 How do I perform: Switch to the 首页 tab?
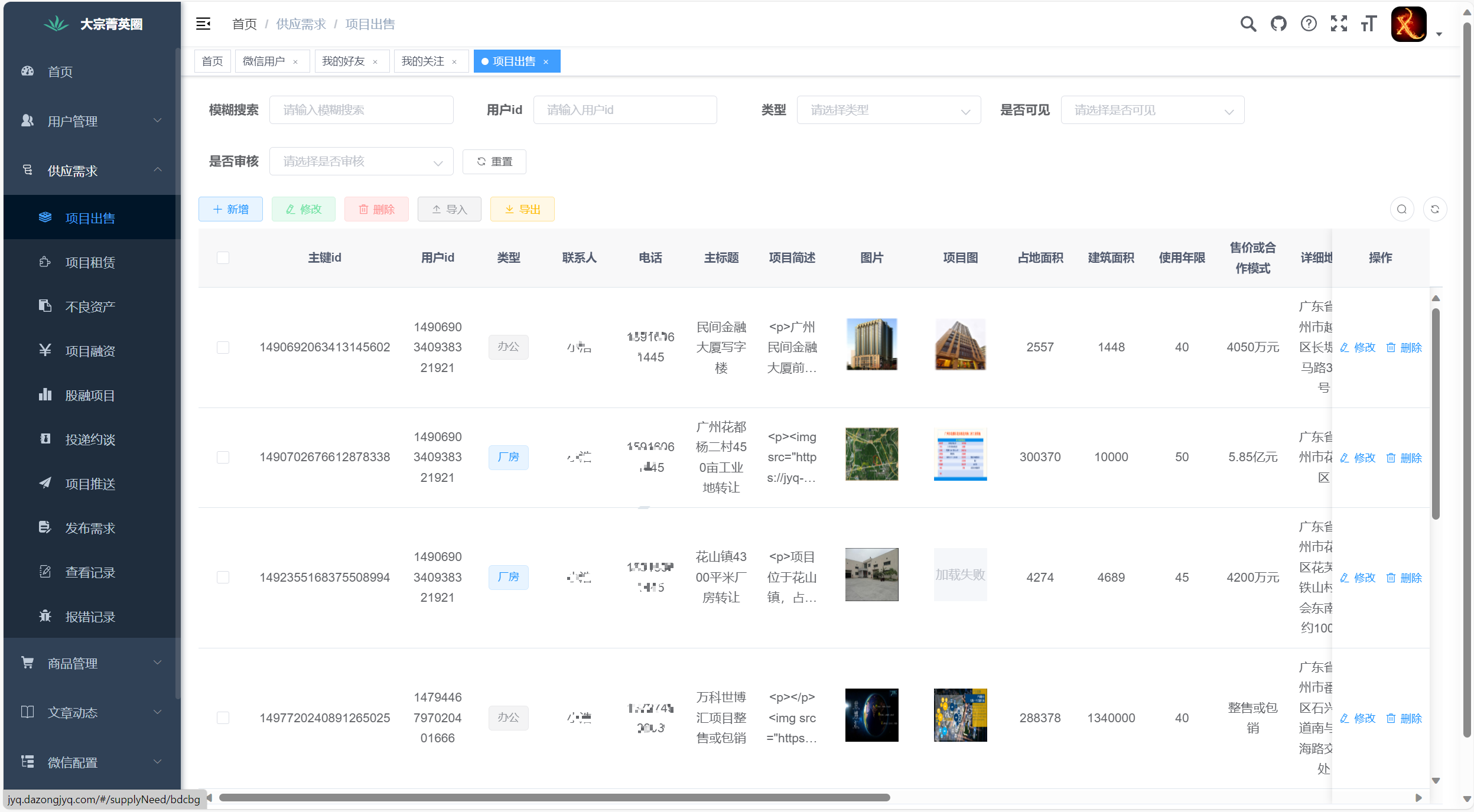pyautogui.click(x=212, y=61)
